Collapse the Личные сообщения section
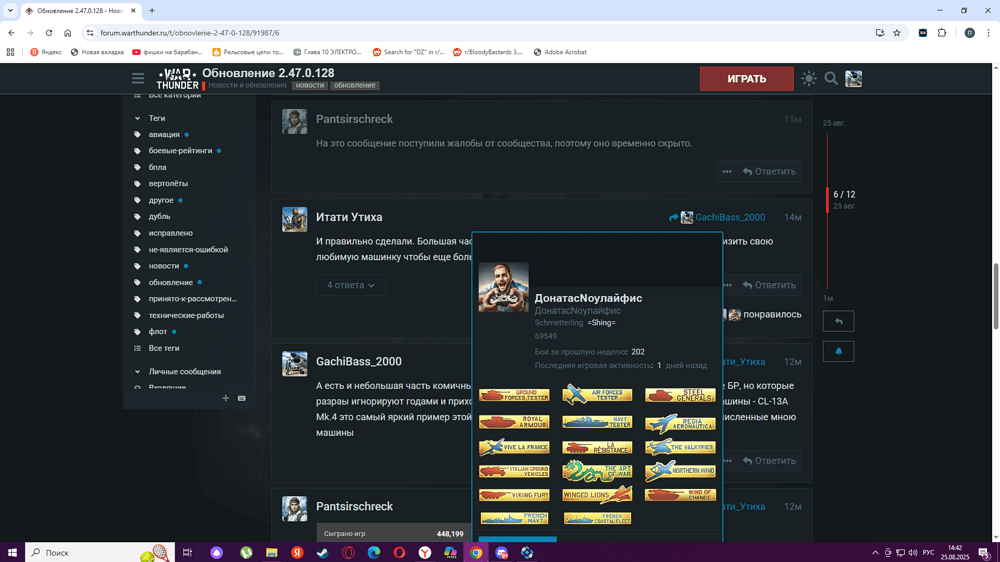 point(137,371)
